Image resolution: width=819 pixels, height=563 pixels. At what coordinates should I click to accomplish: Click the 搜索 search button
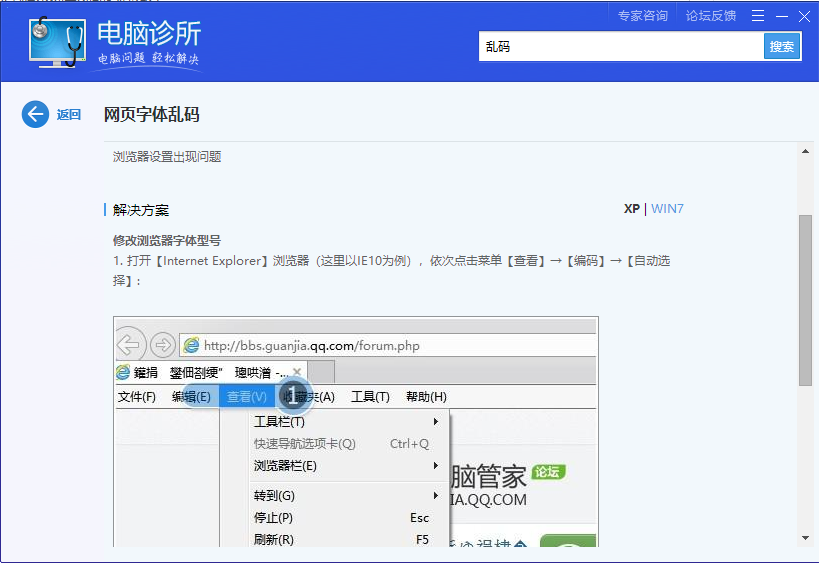782,46
